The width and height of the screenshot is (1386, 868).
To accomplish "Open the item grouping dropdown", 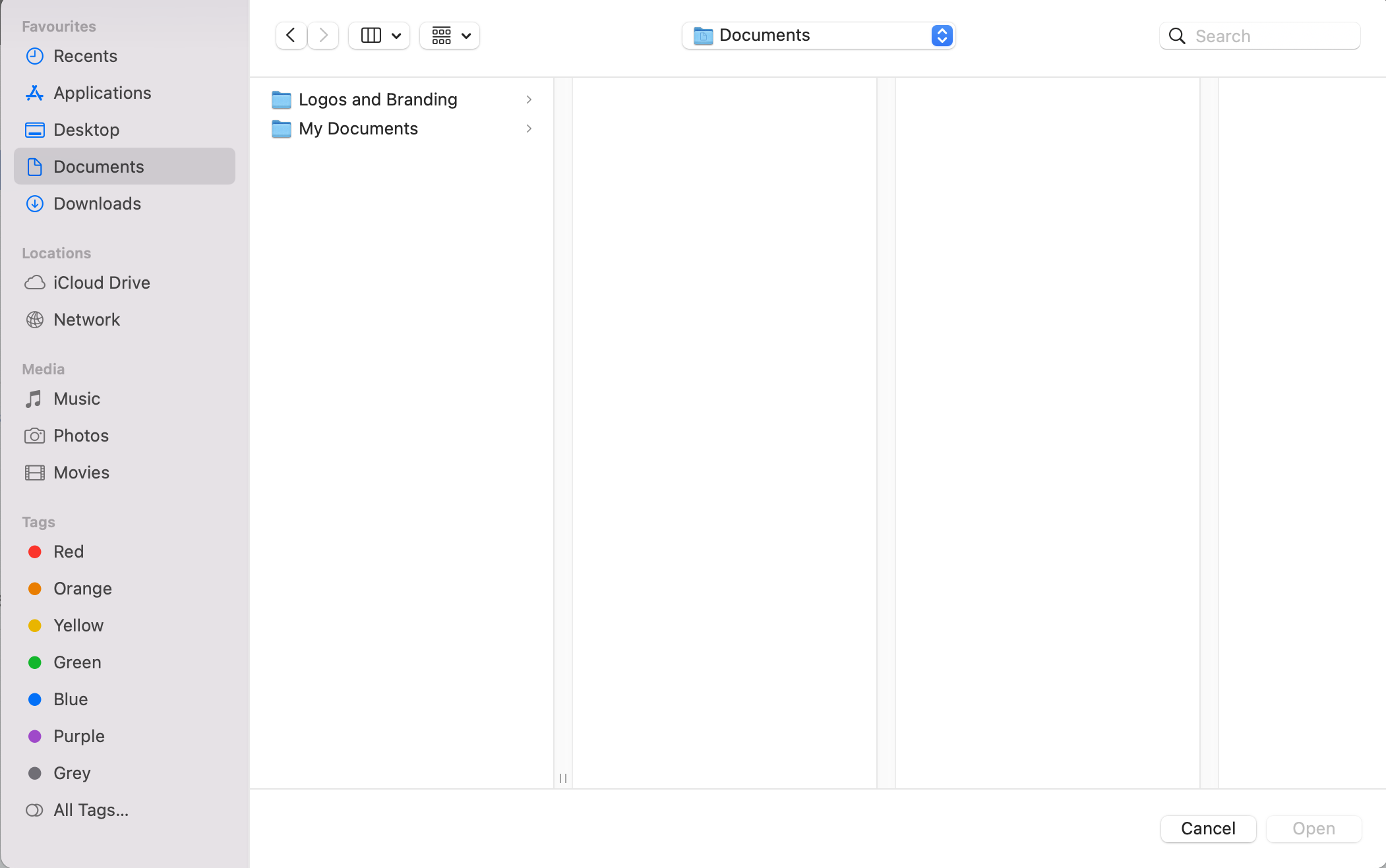I will [x=450, y=36].
